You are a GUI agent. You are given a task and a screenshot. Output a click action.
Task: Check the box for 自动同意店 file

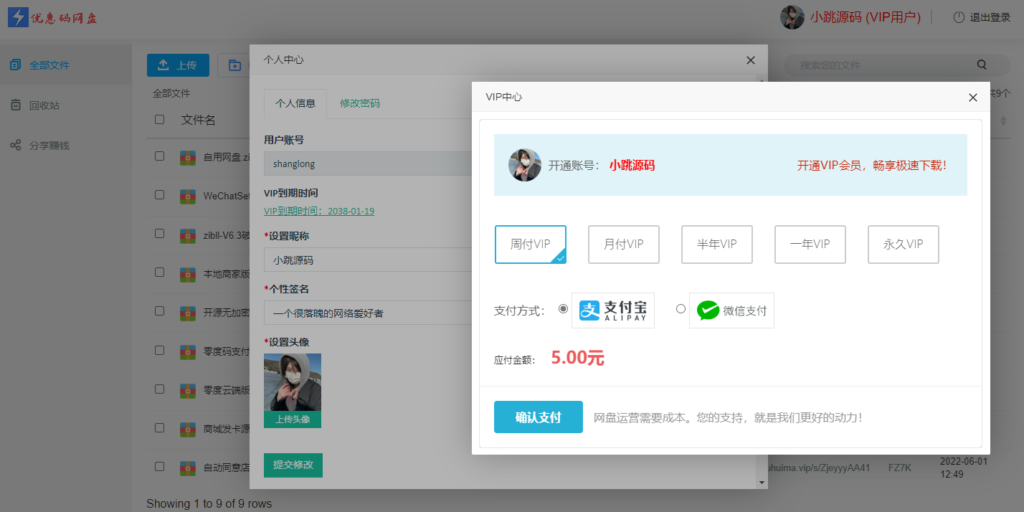(159, 466)
